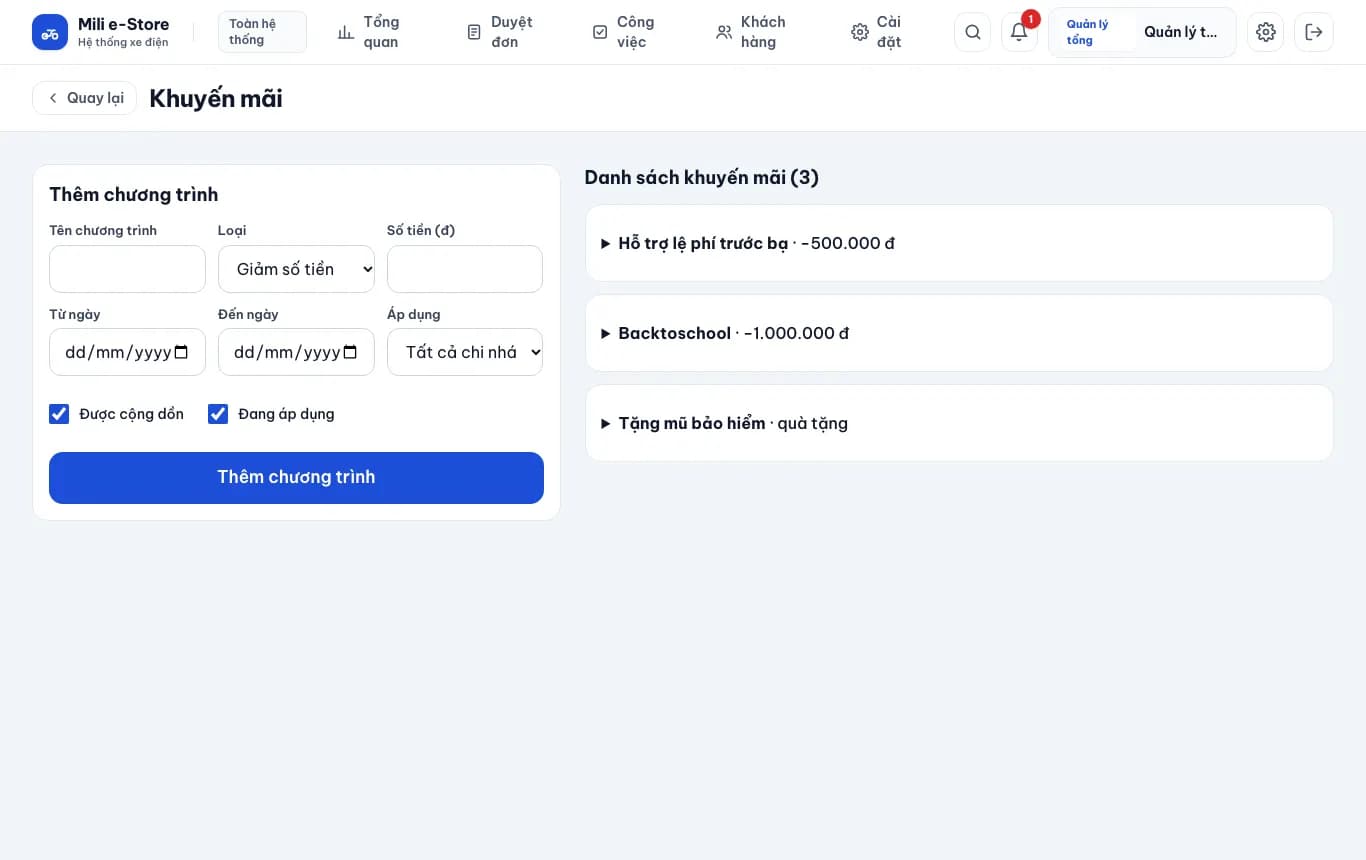
Task: Click the logout arrow icon
Action: coord(1314,32)
